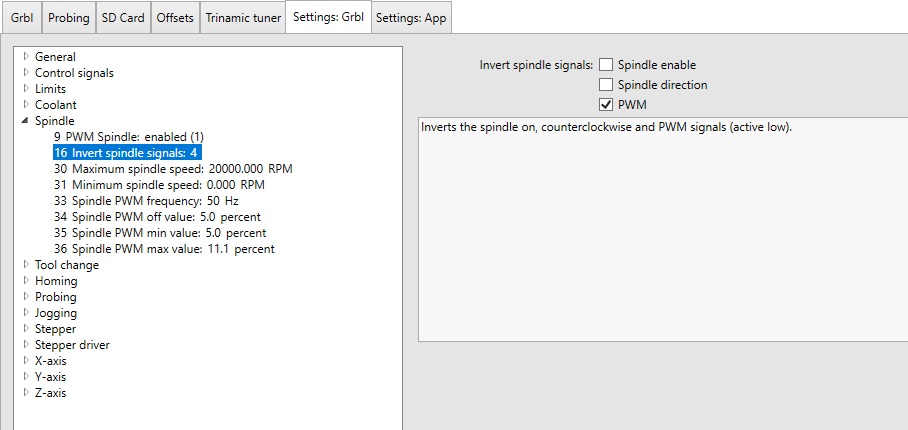Select setting 30 Maximum spindle speed
Image resolution: width=908 pixels, height=430 pixels.
(173, 169)
